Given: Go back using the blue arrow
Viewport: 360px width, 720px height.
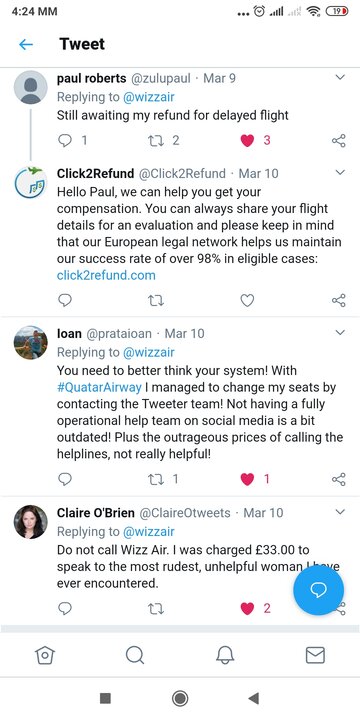Looking at the screenshot, I should [x=26, y=44].
